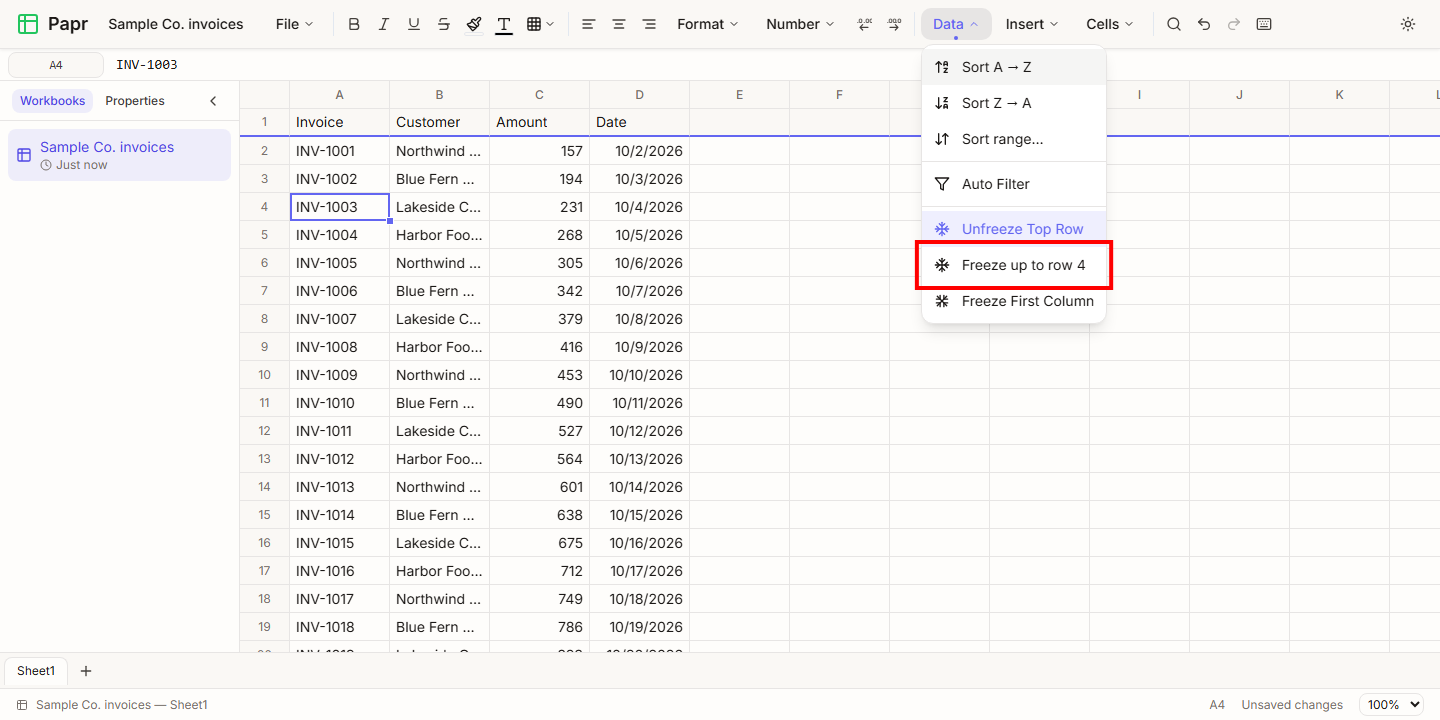Open the File menu
Image resolution: width=1440 pixels, height=720 pixels.
coord(294,24)
